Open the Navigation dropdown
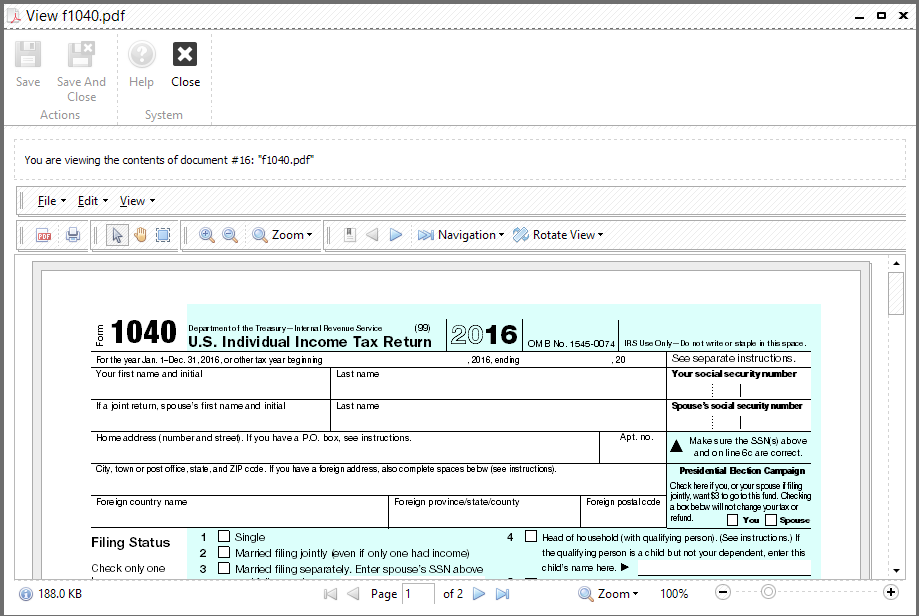 pyautogui.click(x=461, y=235)
